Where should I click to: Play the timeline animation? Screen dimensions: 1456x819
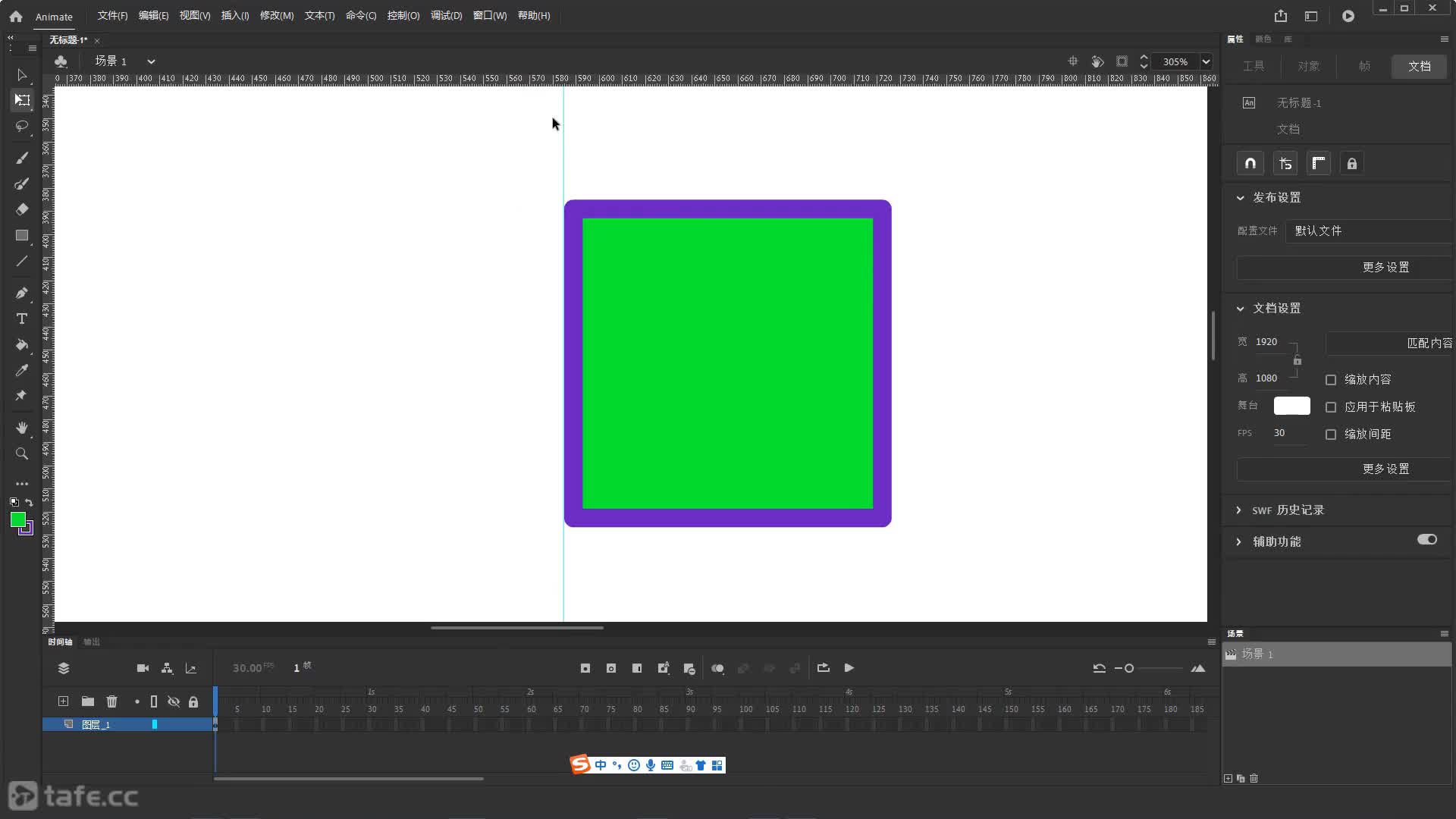(x=849, y=668)
